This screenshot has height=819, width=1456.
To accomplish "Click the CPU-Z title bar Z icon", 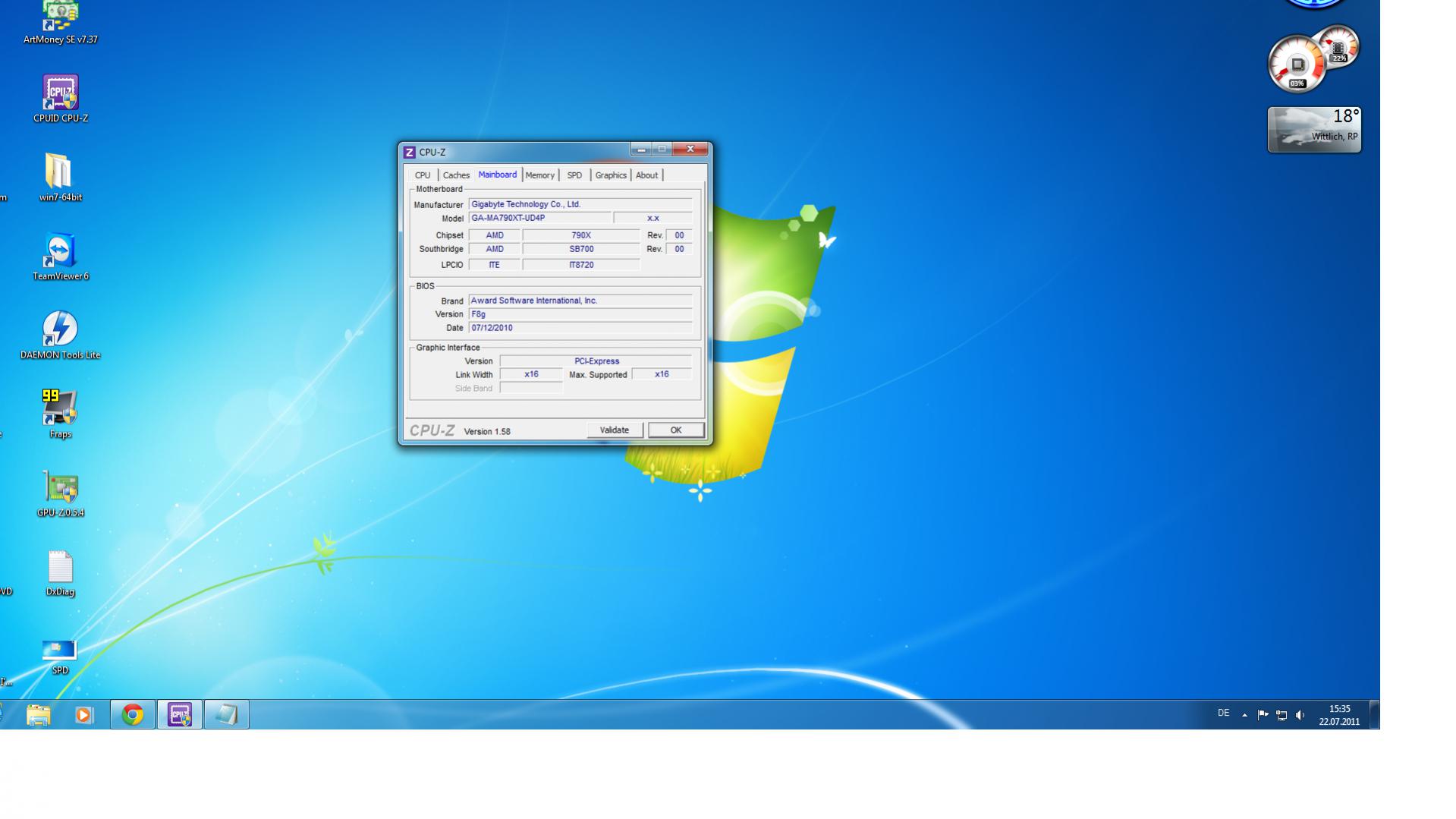I will click(410, 152).
